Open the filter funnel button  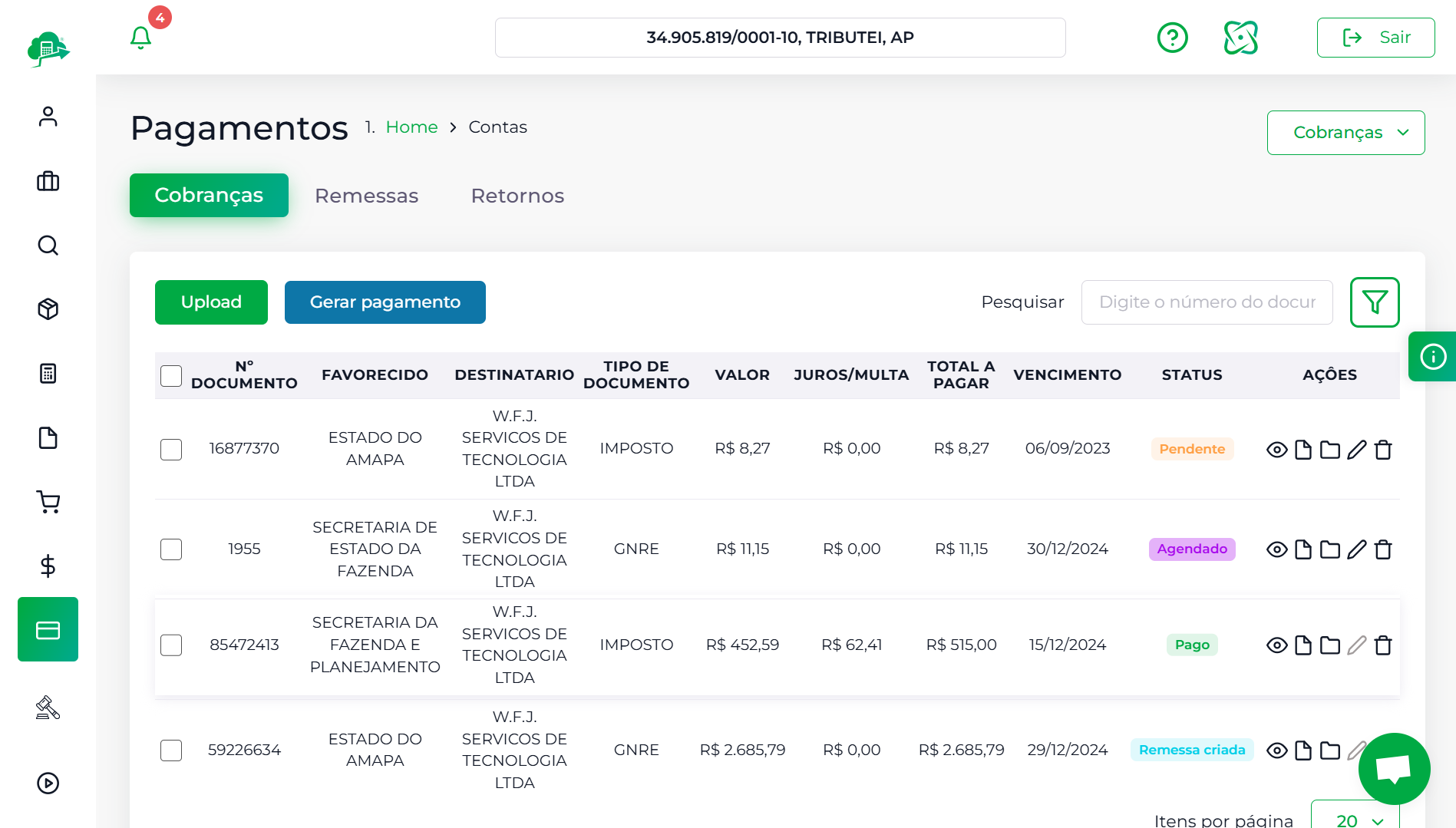click(1374, 302)
